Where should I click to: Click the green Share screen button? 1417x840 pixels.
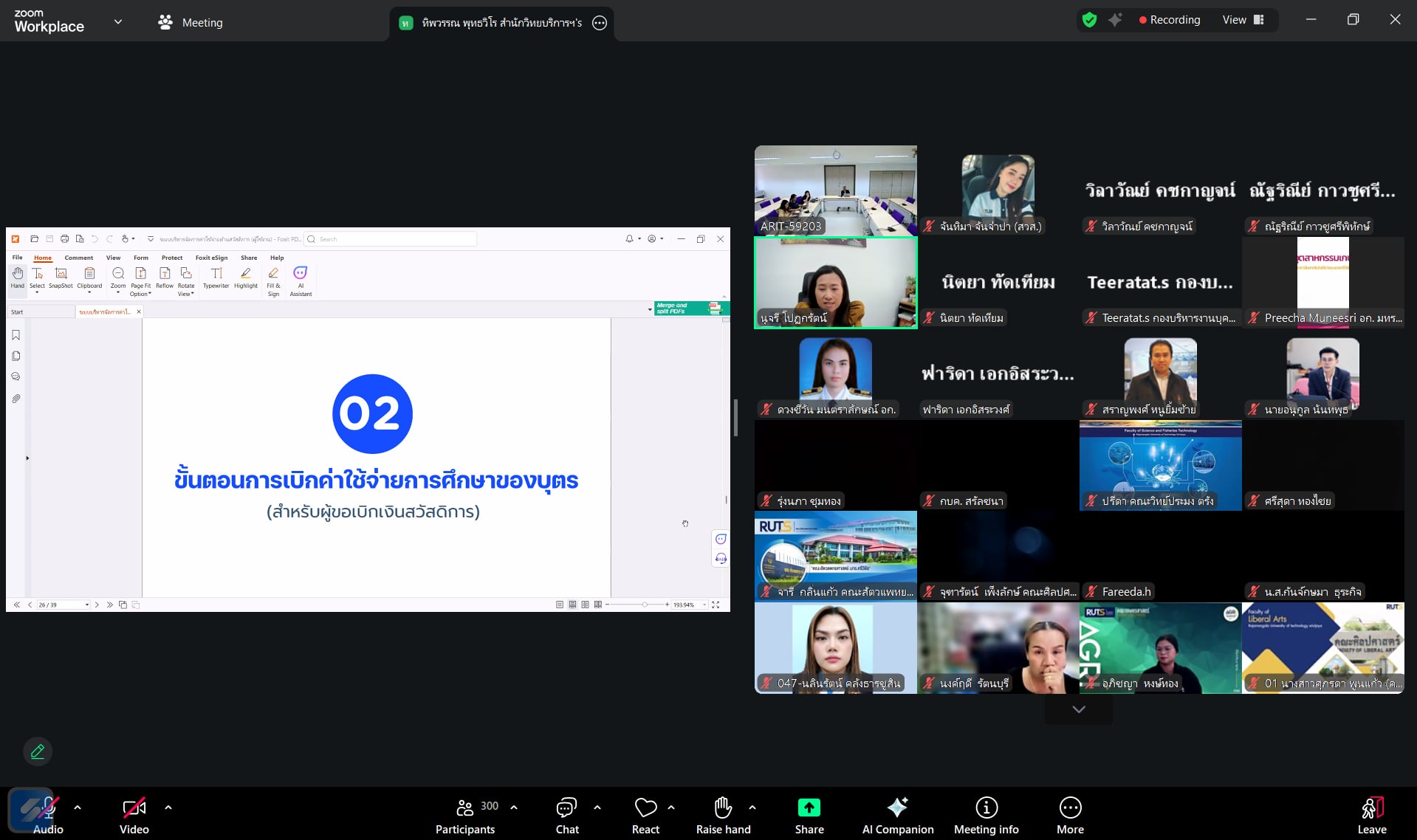(x=809, y=815)
